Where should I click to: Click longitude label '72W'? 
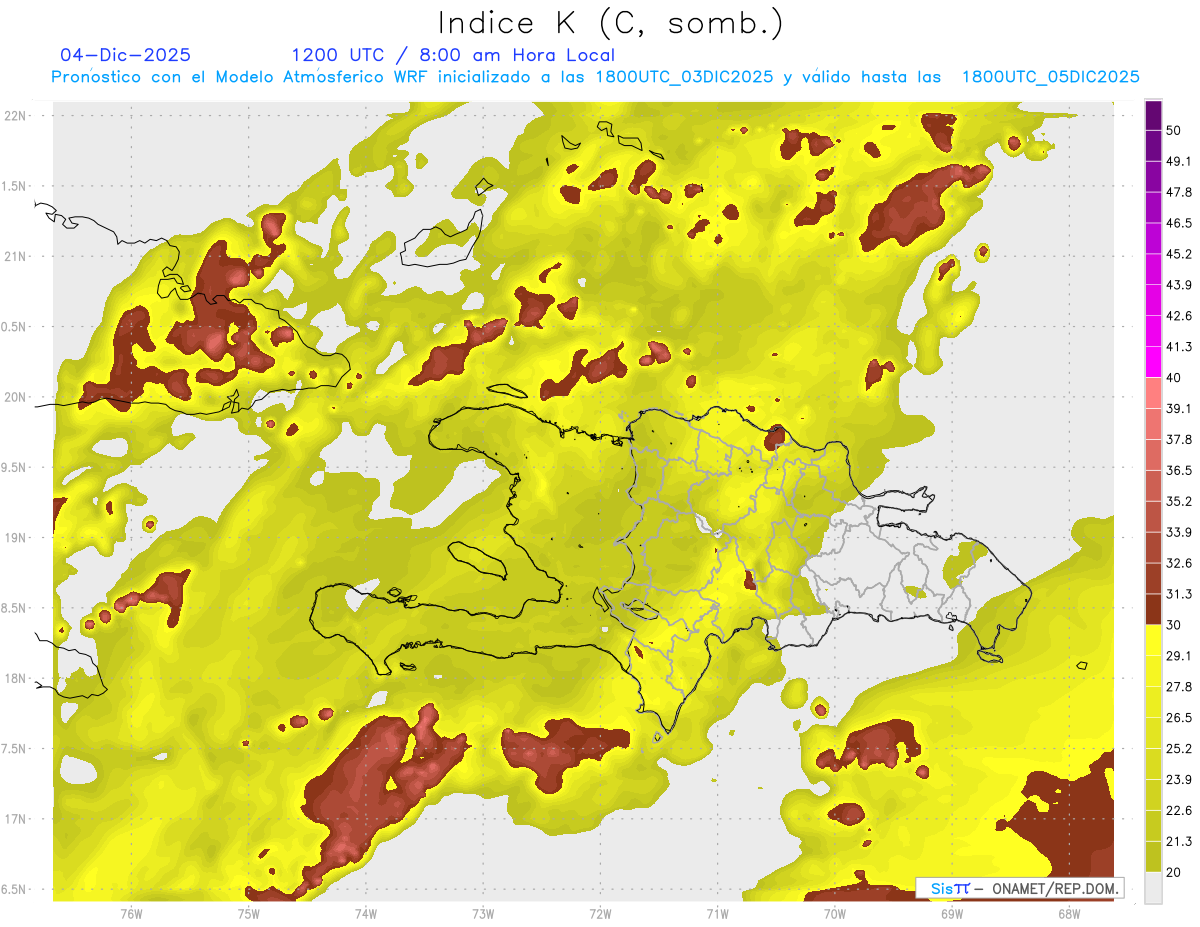point(600,913)
